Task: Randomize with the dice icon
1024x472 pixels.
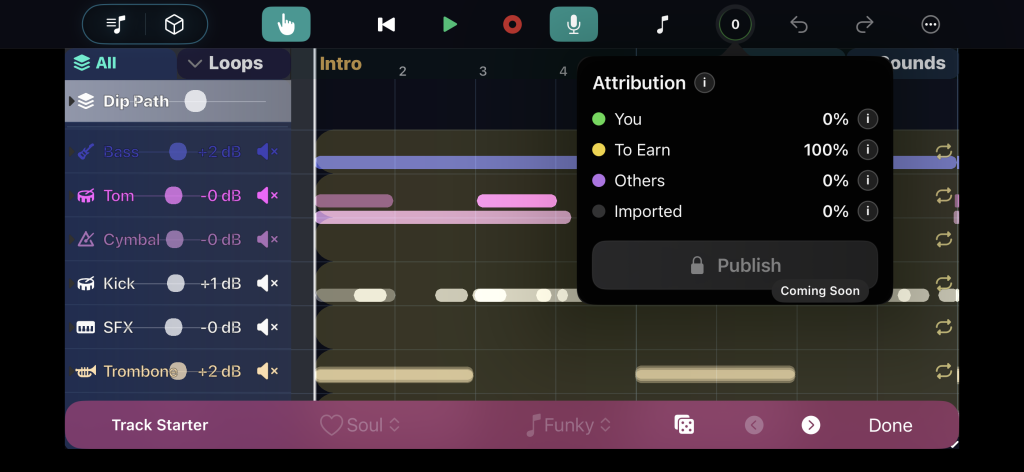Action: [x=684, y=425]
